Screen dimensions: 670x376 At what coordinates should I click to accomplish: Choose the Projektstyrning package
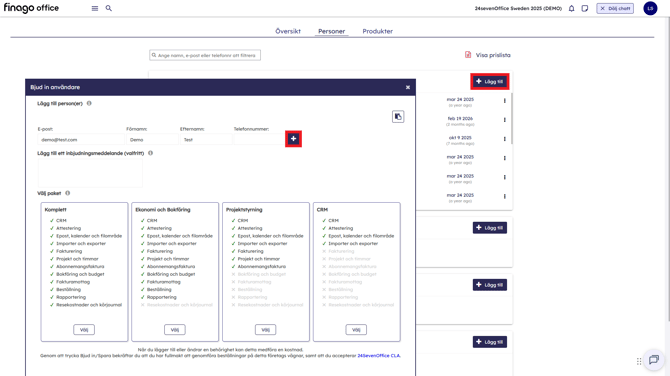click(265, 330)
